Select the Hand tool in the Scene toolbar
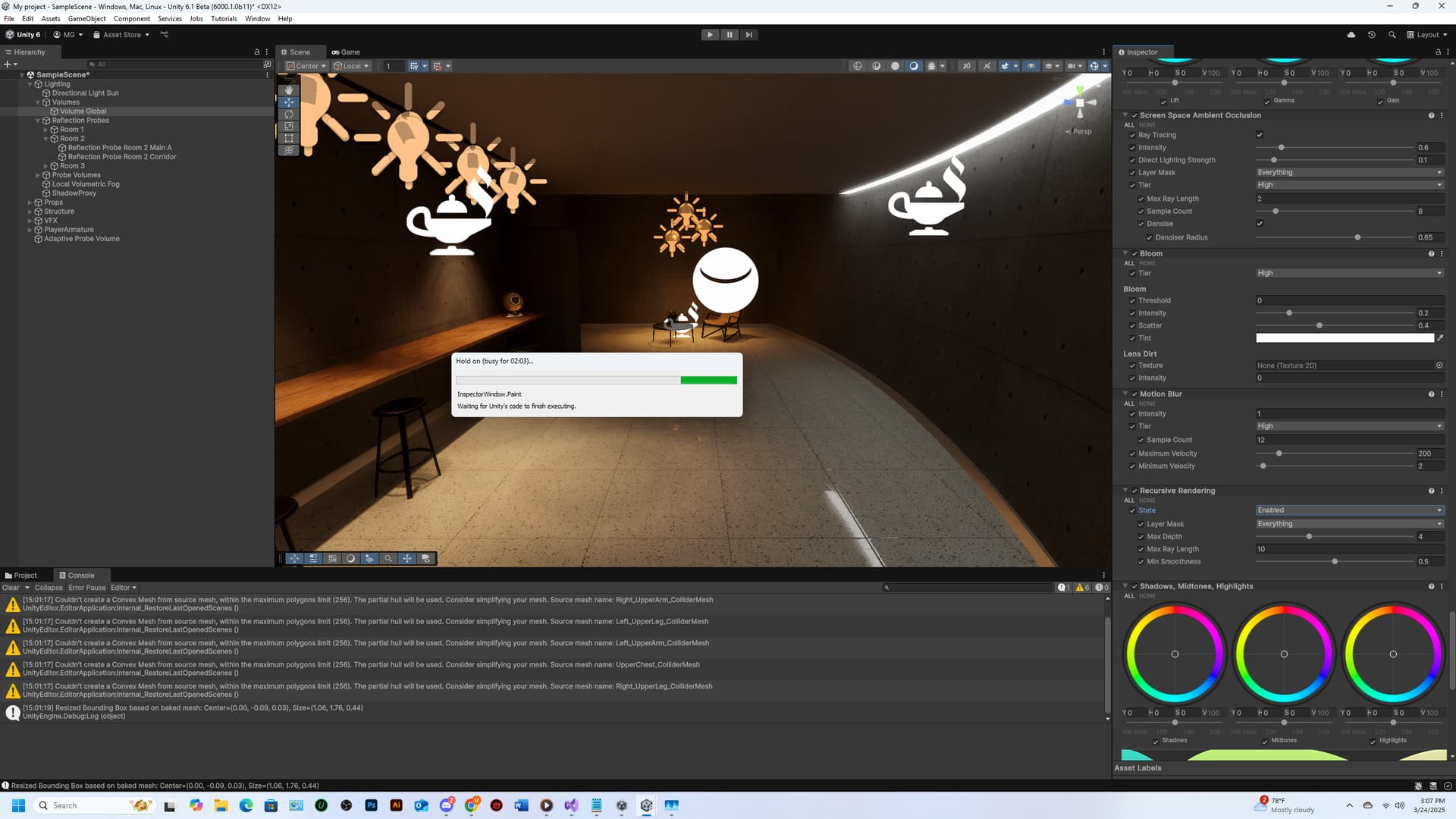Image resolution: width=1456 pixels, height=819 pixels. click(x=288, y=89)
